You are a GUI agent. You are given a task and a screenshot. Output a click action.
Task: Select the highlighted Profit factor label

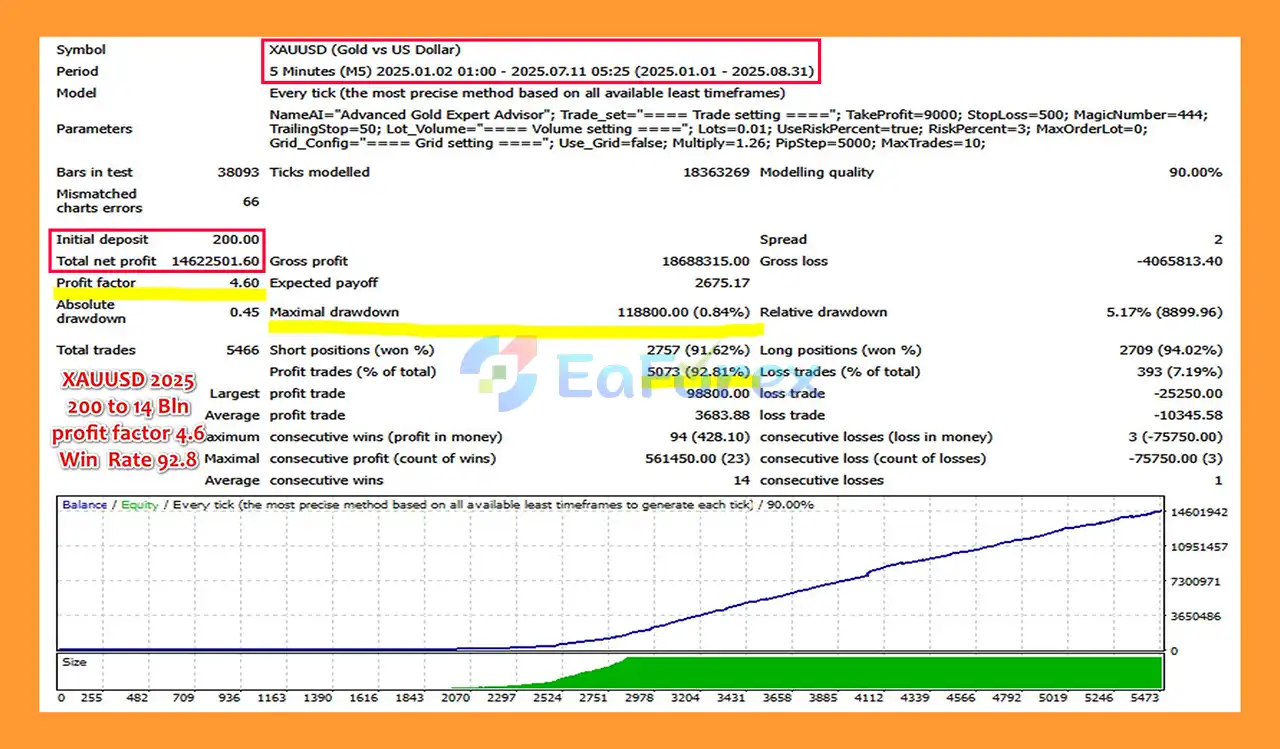click(95, 283)
